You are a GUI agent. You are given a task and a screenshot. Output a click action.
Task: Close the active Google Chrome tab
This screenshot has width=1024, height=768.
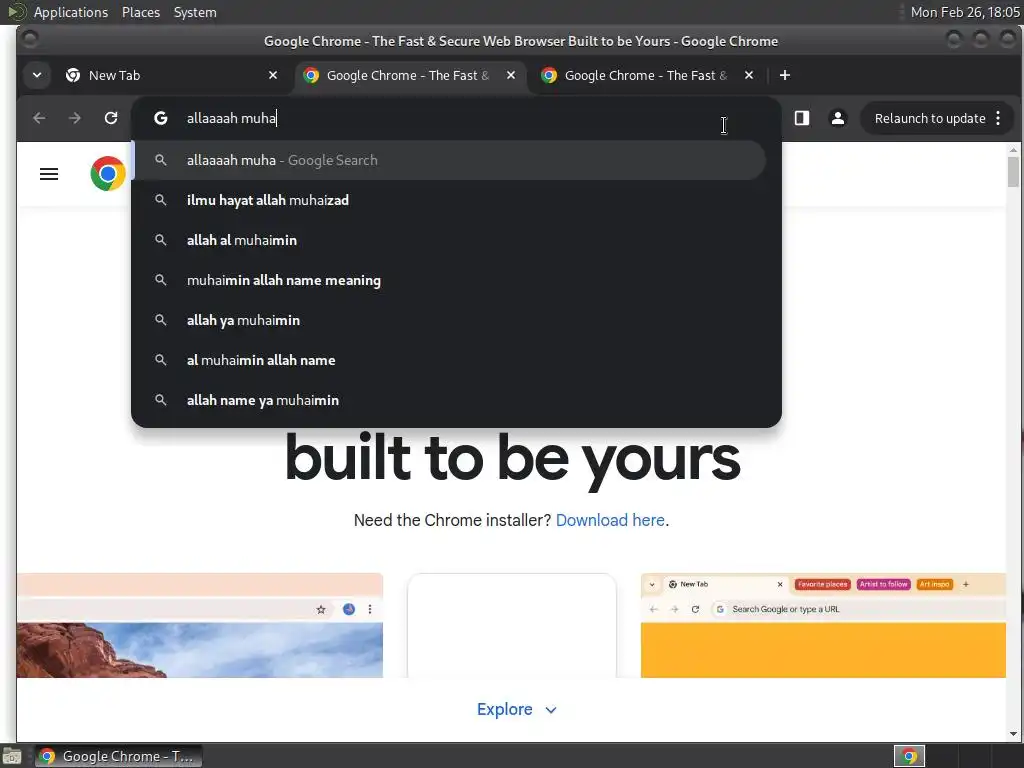tap(511, 75)
